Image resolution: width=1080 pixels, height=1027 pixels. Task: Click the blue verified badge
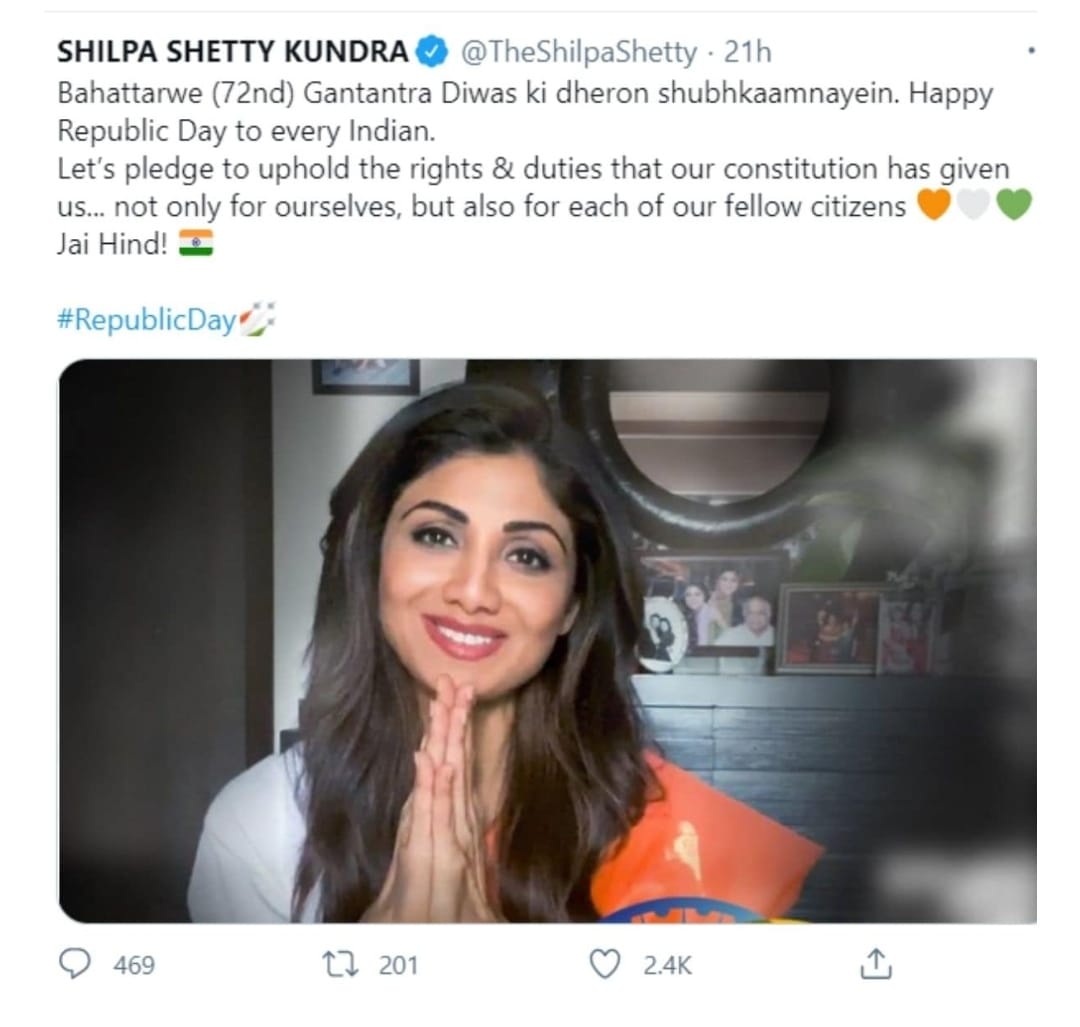(433, 52)
